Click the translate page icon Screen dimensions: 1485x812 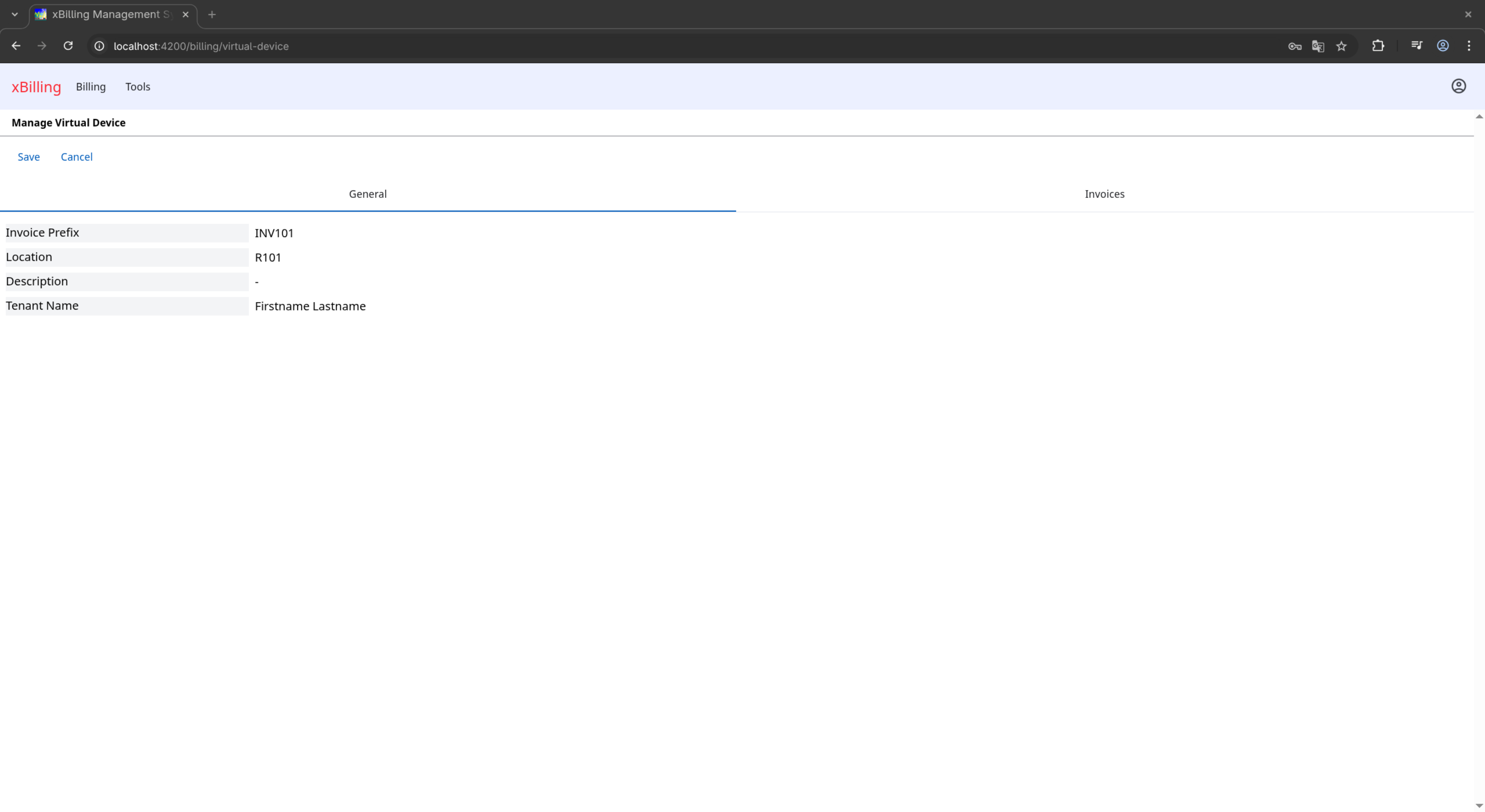coord(1318,46)
